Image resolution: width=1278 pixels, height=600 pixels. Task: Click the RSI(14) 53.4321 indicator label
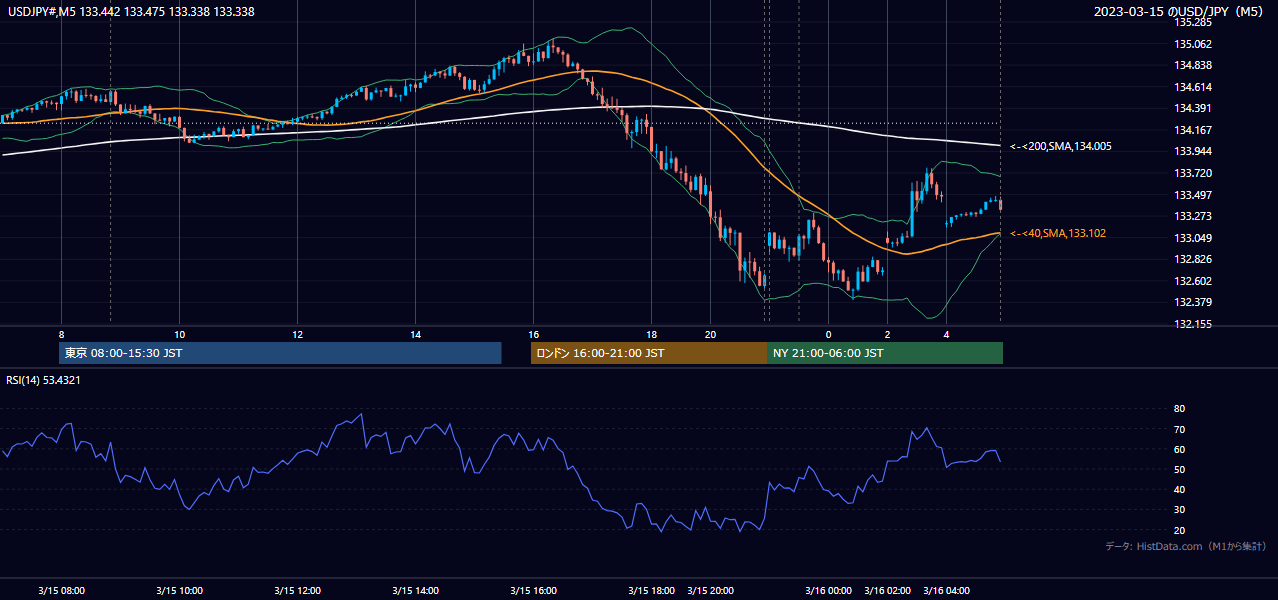pyautogui.click(x=43, y=380)
